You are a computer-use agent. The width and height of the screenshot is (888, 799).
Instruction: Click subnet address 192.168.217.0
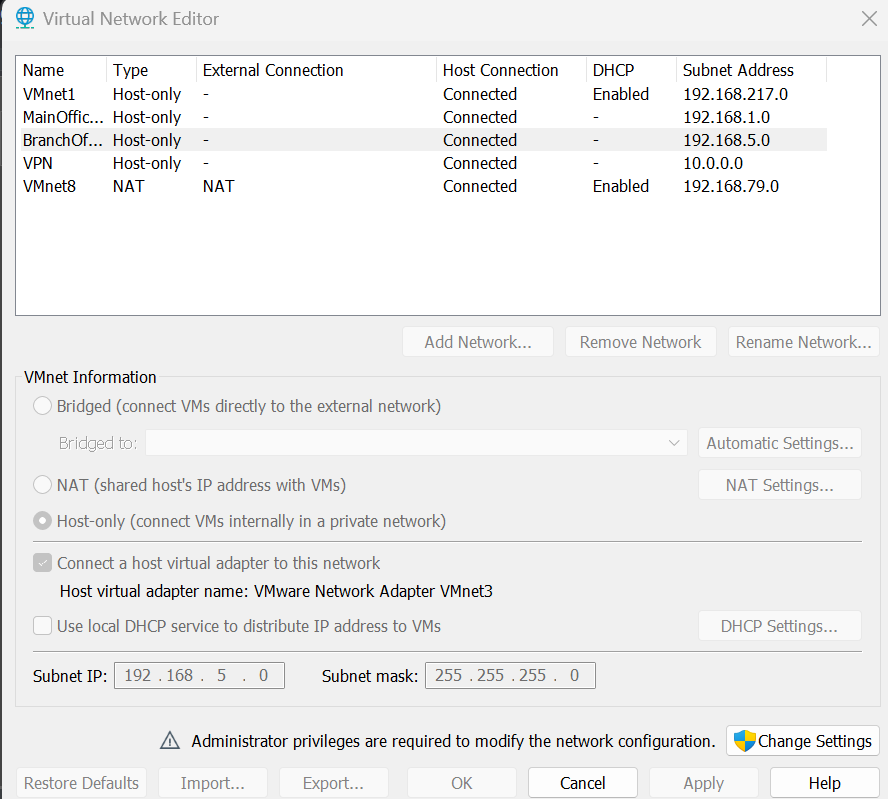point(735,94)
